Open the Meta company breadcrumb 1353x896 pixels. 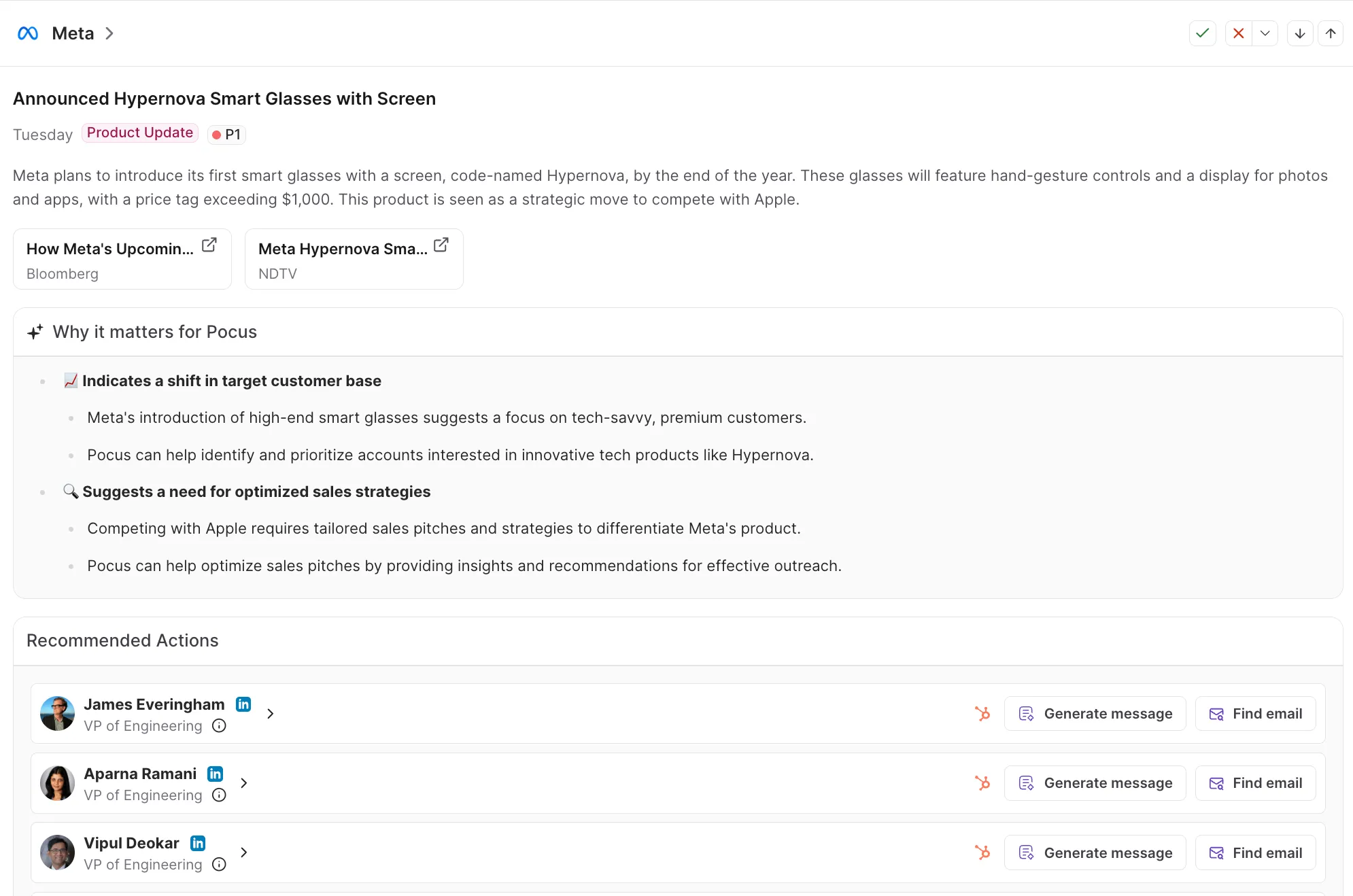tap(73, 33)
